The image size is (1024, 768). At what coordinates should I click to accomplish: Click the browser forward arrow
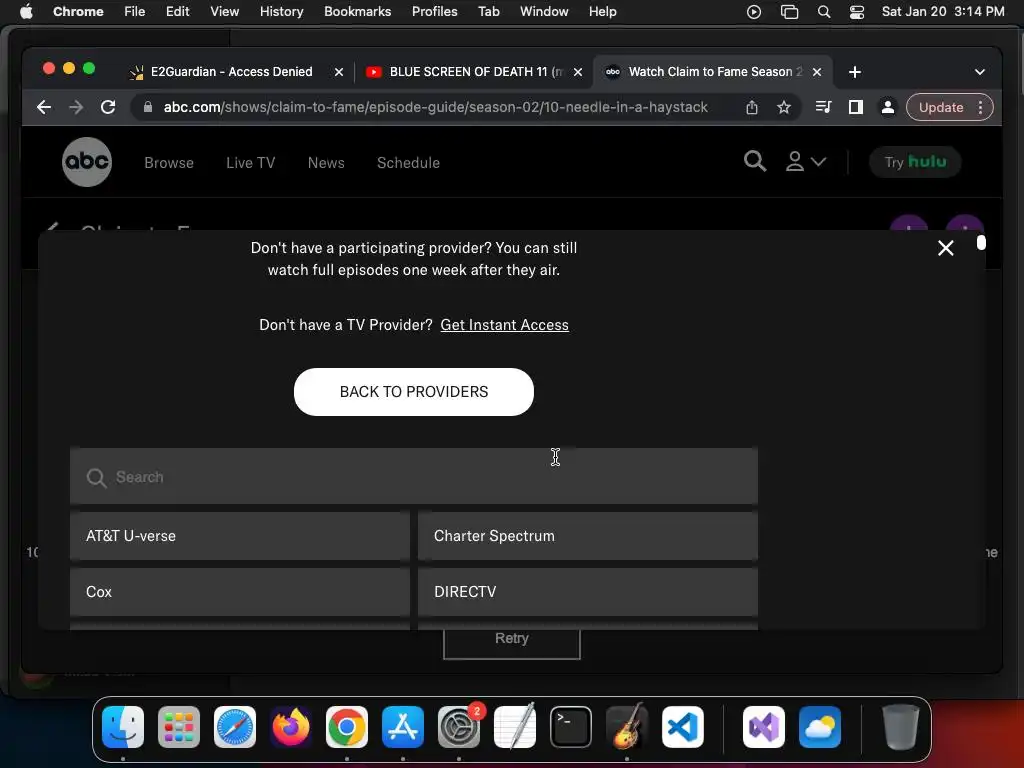click(76, 107)
